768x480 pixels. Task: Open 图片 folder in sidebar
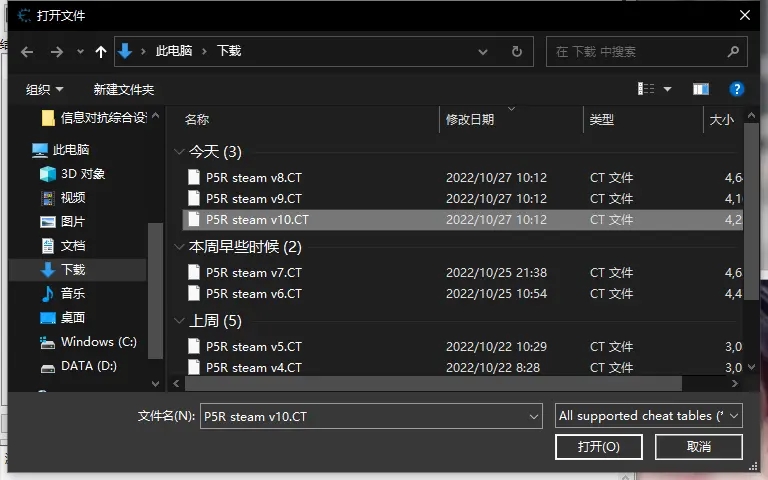click(63, 221)
